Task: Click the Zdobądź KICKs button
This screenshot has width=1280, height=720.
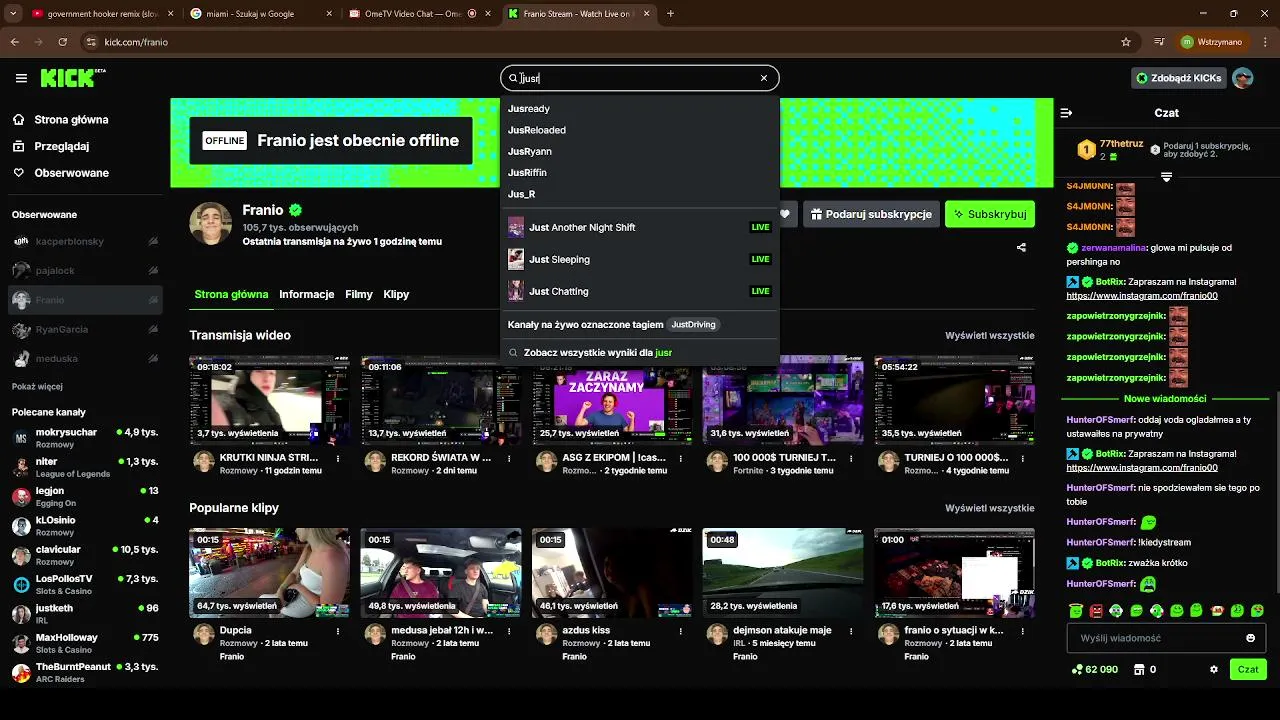Action: coord(1179,78)
